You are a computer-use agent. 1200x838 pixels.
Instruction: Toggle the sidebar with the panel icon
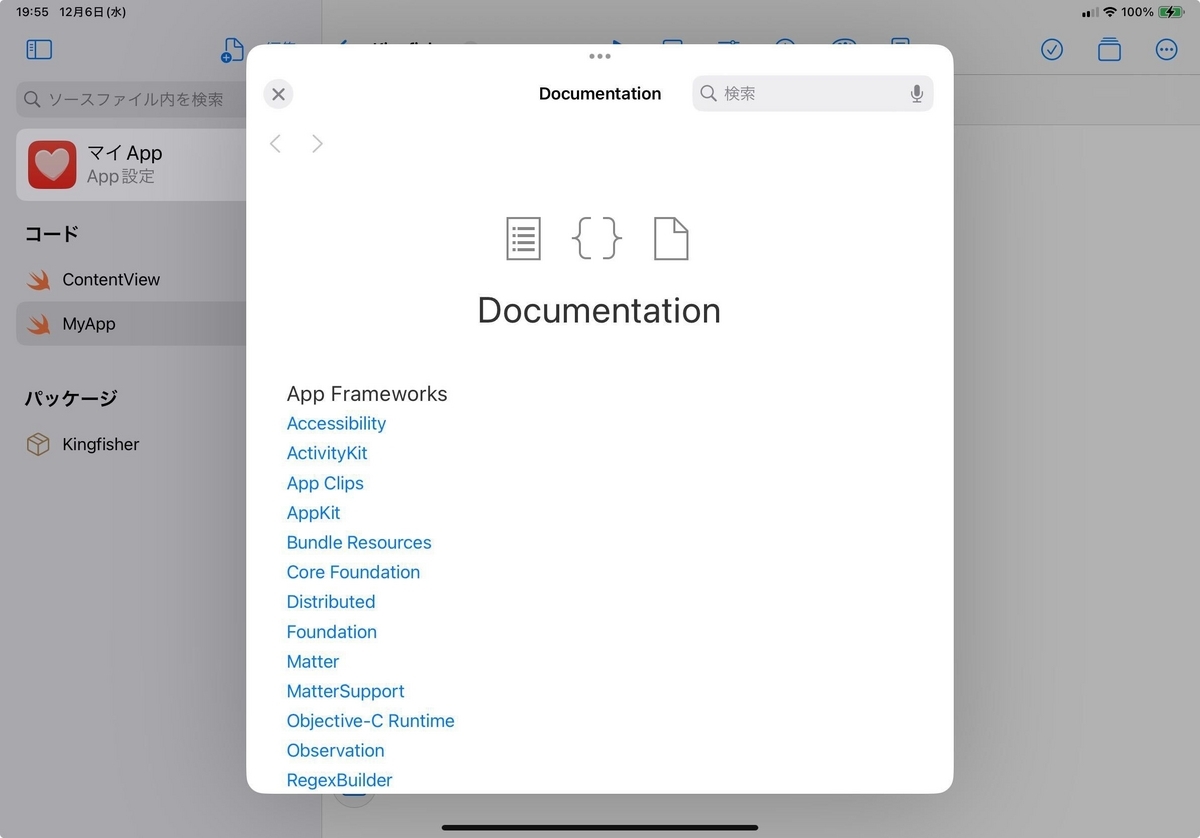click(x=39, y=49)
